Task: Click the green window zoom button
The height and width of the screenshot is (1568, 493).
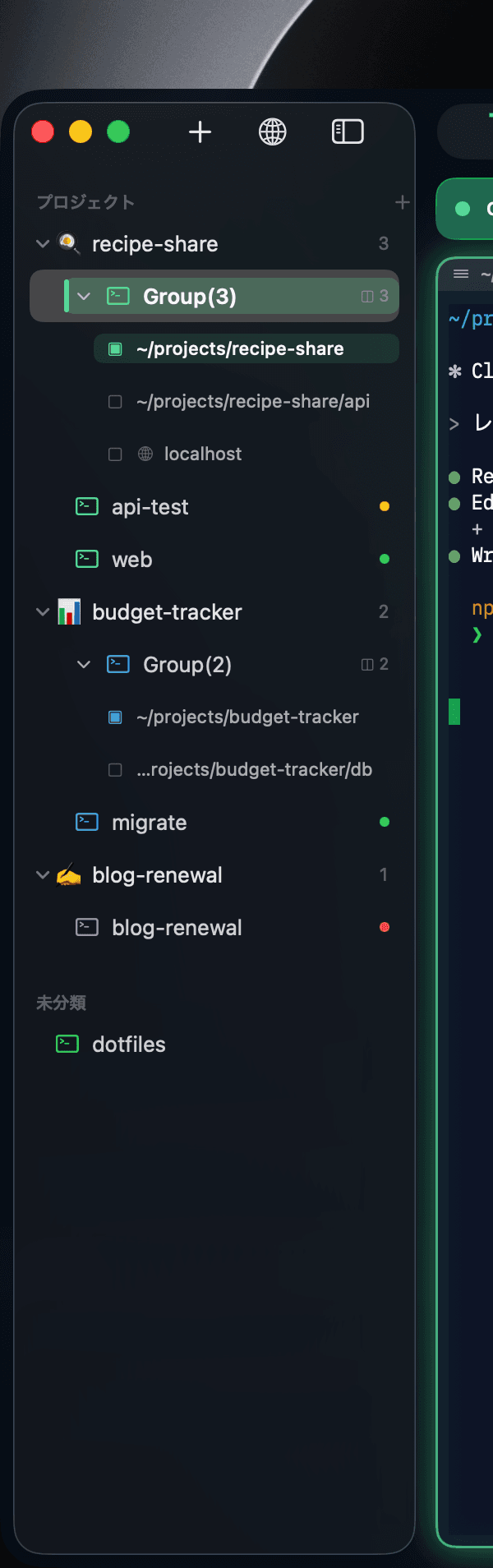Action: pos(118,131)
